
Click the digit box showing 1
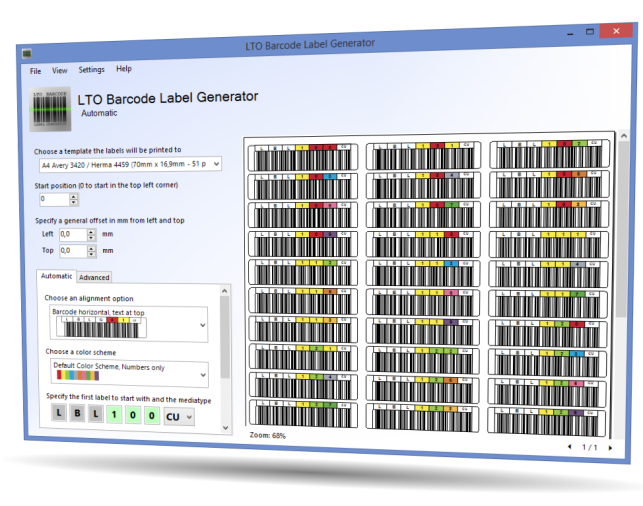pos(114,415)
